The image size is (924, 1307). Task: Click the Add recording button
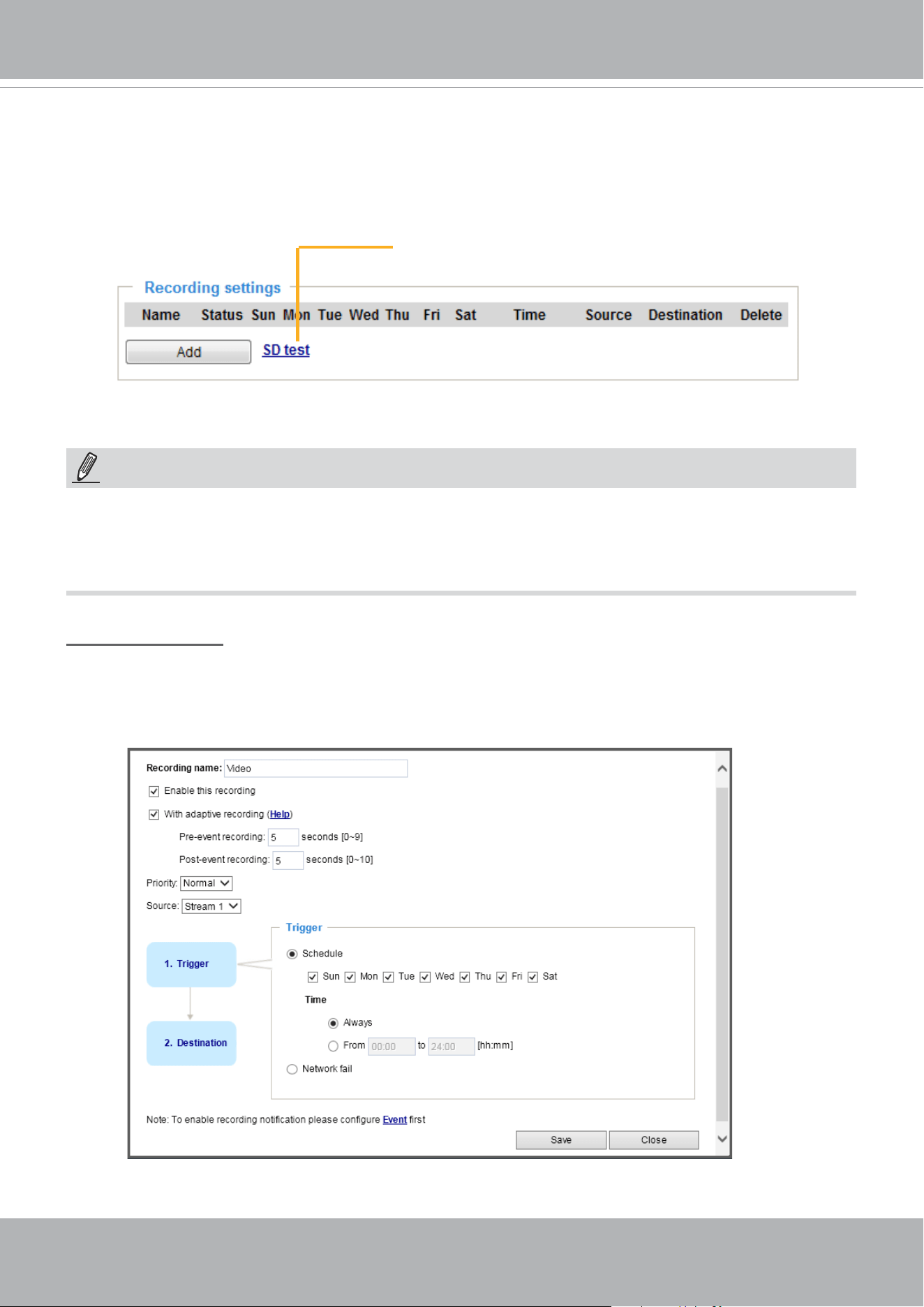[188, 352]
